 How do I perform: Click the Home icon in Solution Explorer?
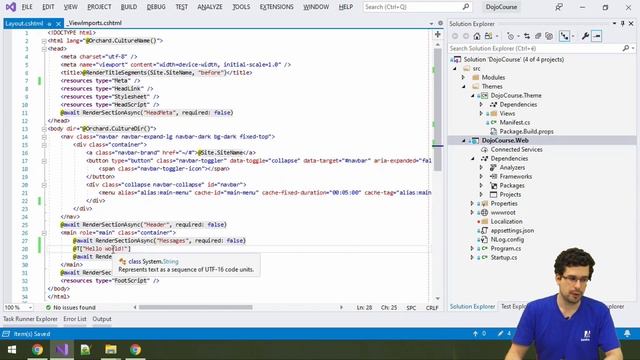[x=477, y=36]
